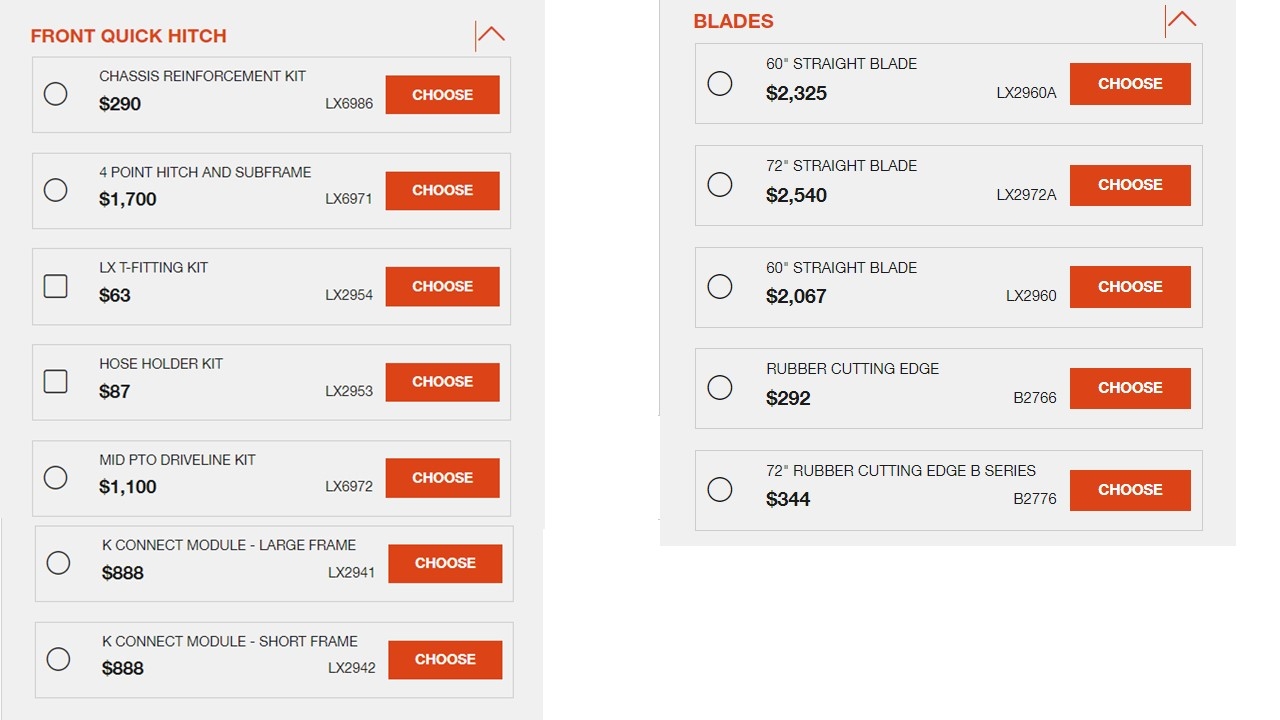Screen dimensions: 1280x720
Task: Choose the 72" Straight Blade LX2972A
Action: click(1130, 185)
